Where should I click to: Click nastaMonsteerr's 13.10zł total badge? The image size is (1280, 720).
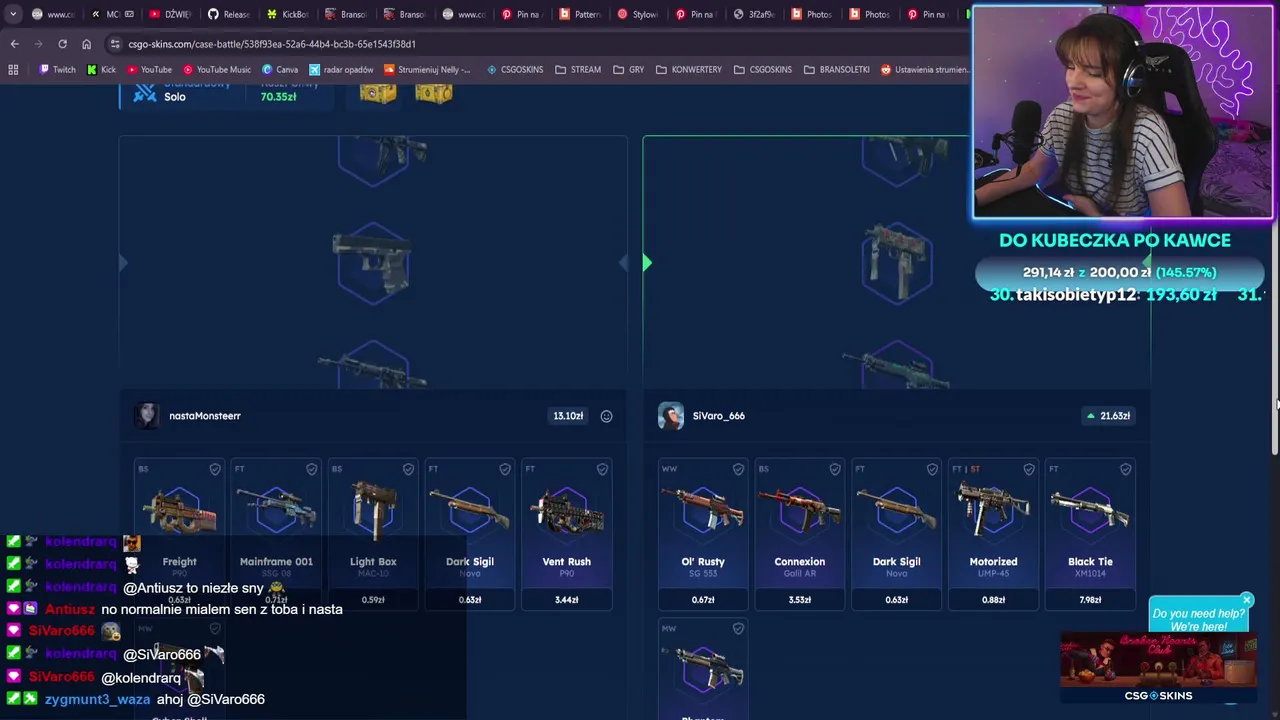point(568,416)
